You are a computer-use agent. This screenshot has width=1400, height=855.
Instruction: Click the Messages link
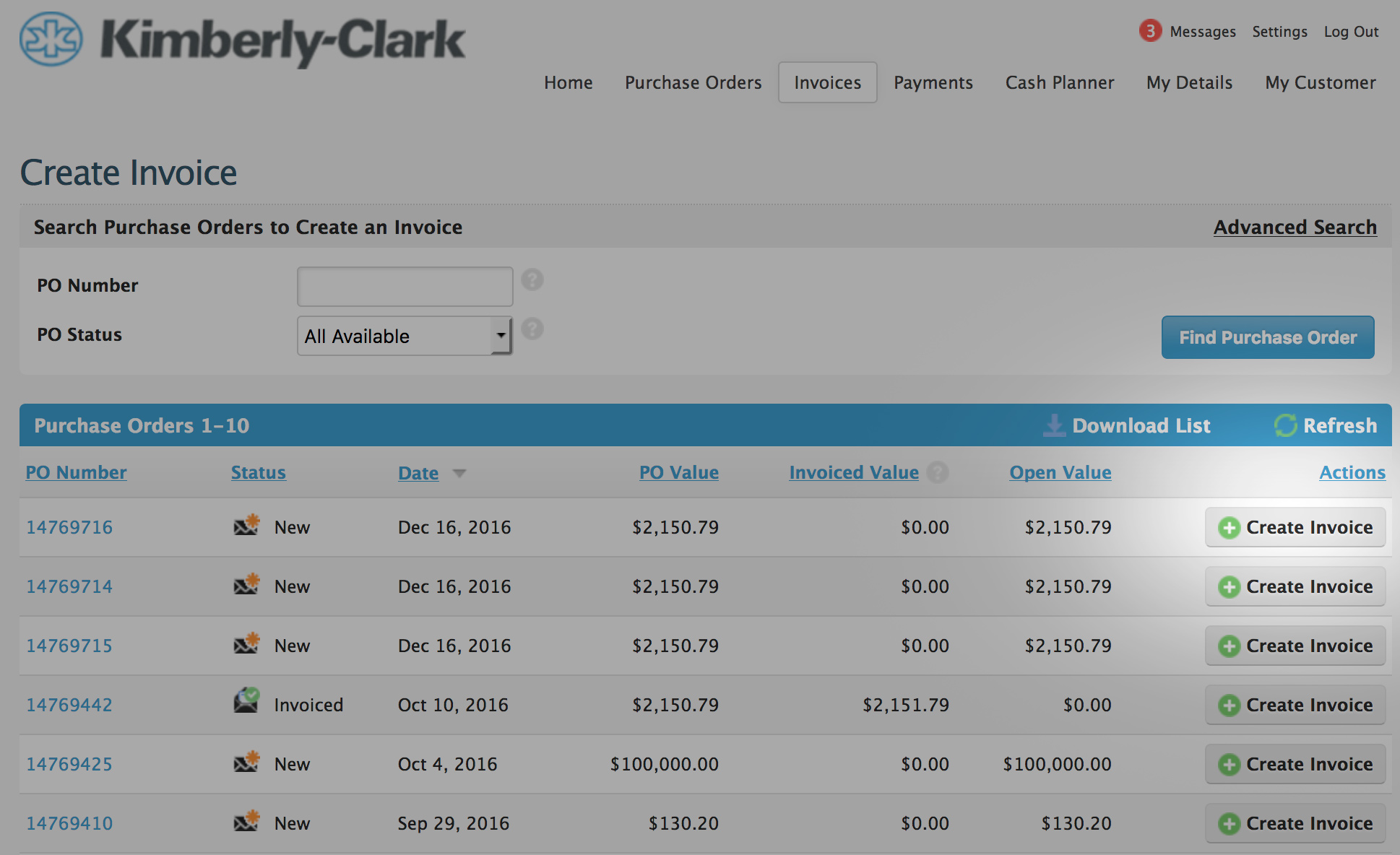click(1203, 32)
